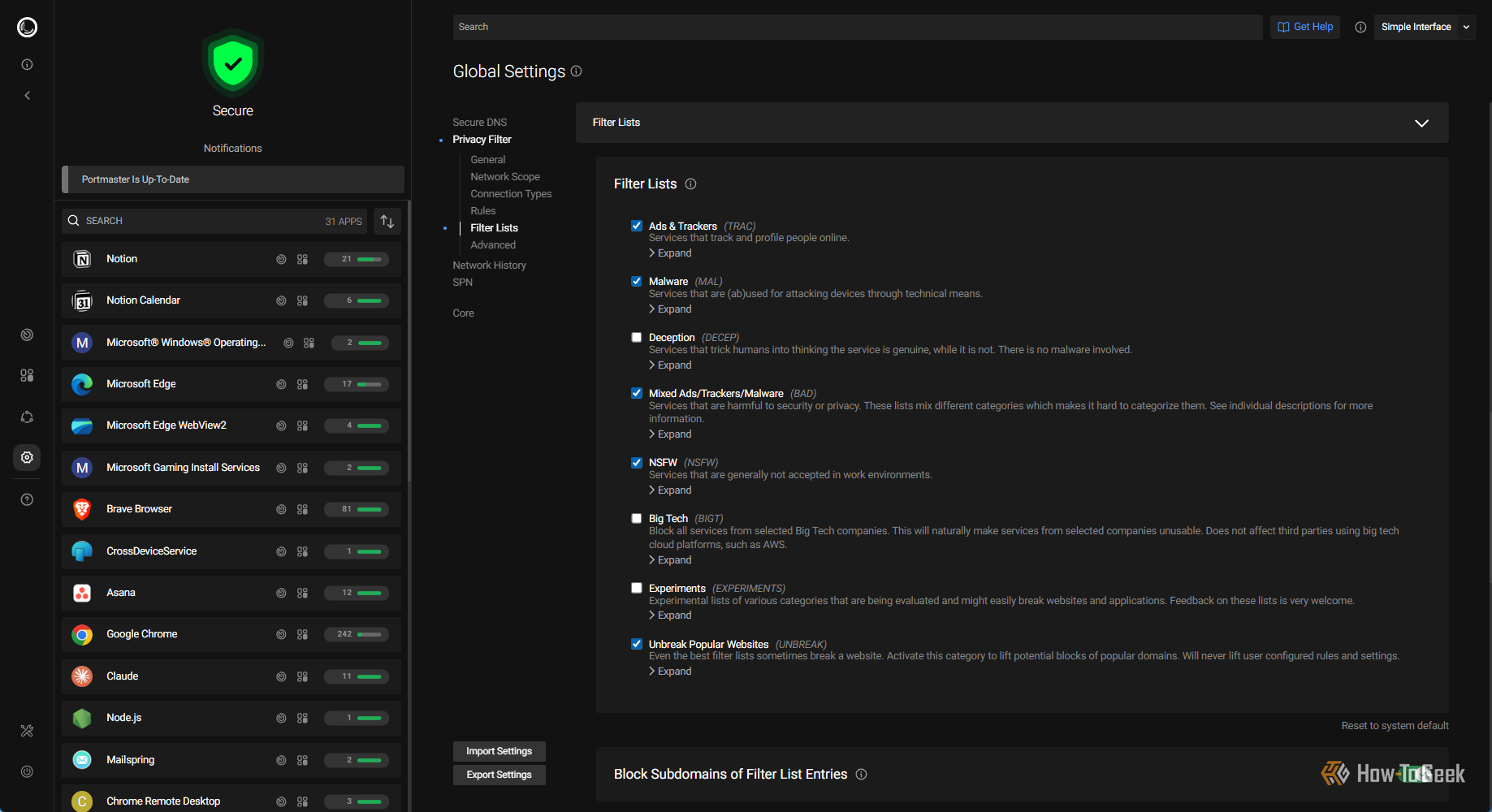Click Google Chrome's 242 connections bar
Screen dimensions: 1492x812
point(357,634)
